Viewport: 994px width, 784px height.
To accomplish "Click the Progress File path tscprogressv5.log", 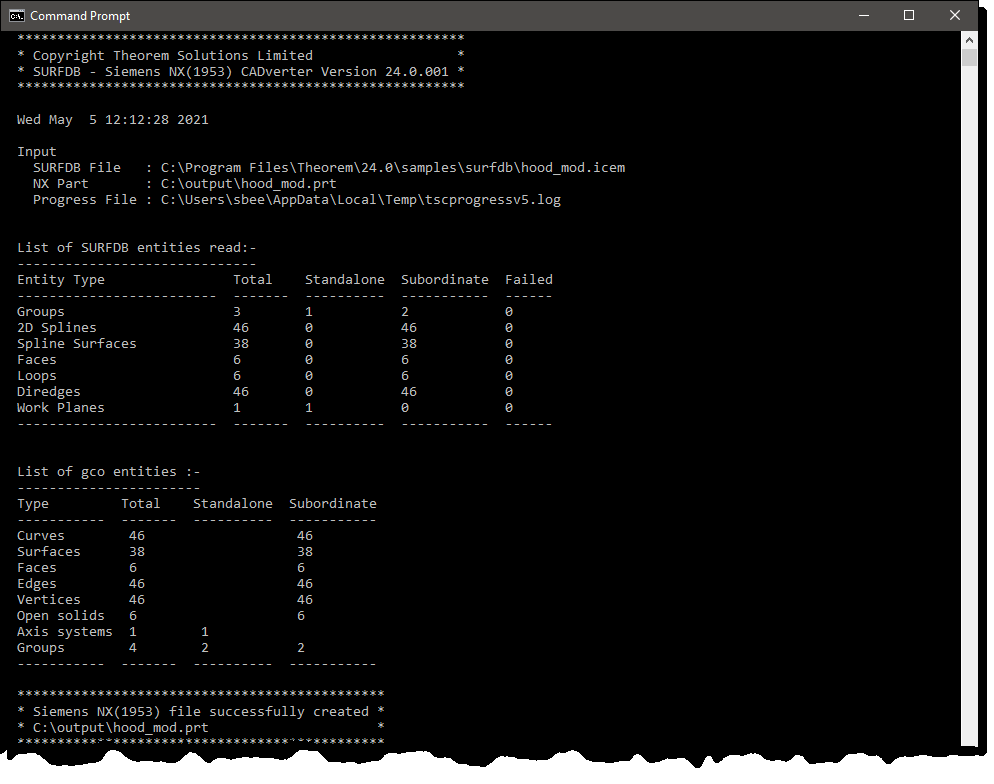I will coord(360,200).
